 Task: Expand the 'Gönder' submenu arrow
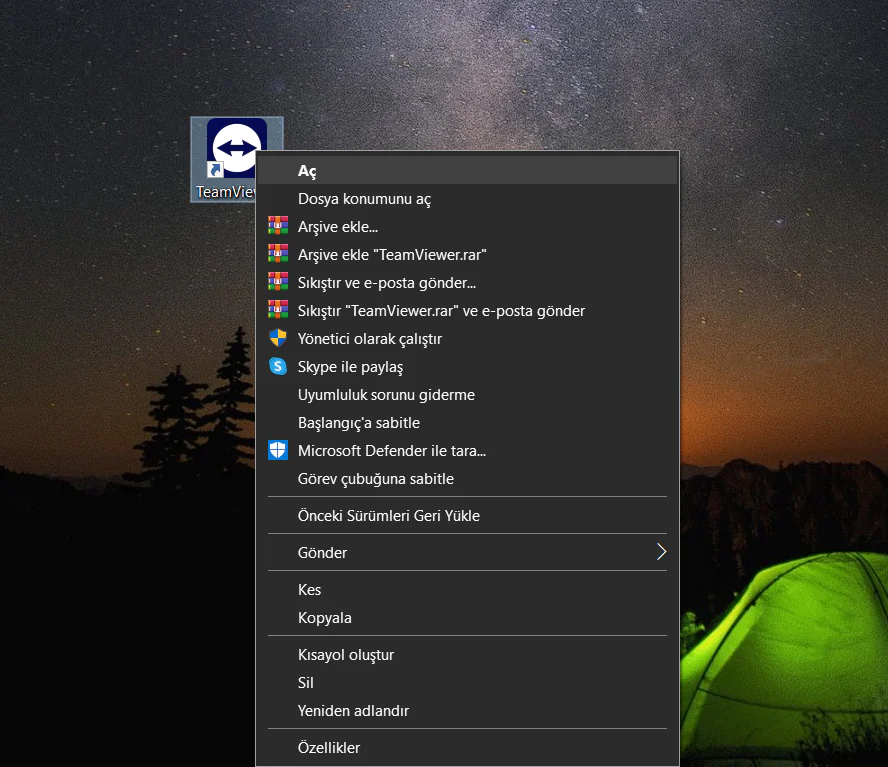tap(660, 552)
